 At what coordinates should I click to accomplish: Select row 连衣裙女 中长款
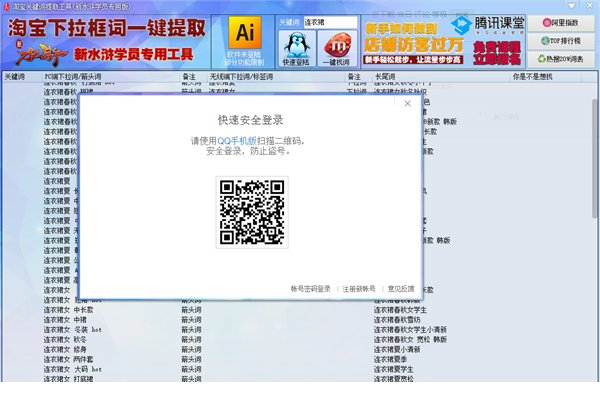pos(68,310)
